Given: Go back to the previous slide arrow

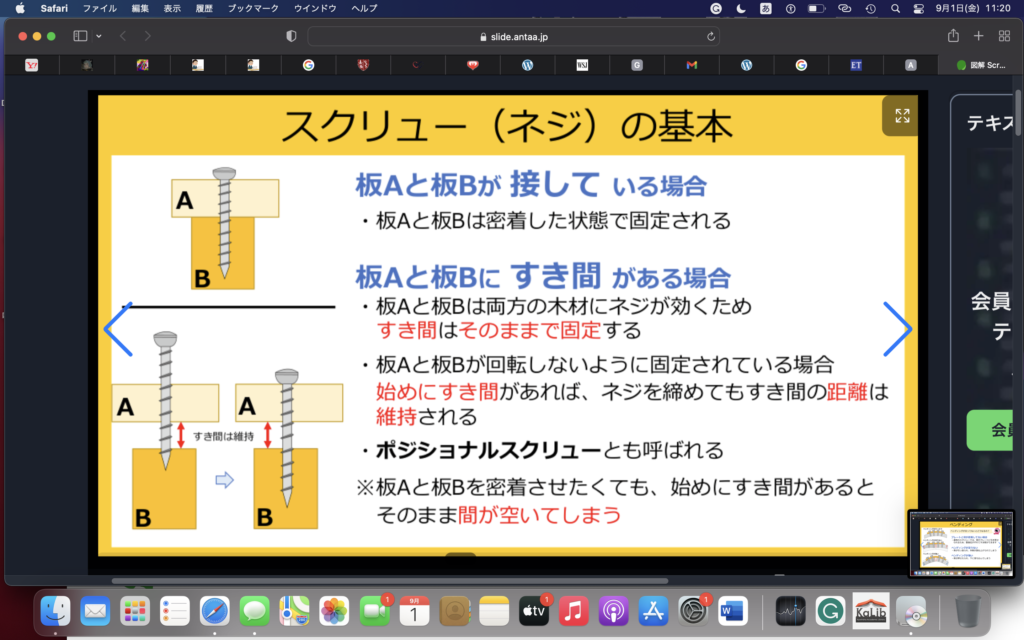Looking at the screenshot, I should [119, 329].
